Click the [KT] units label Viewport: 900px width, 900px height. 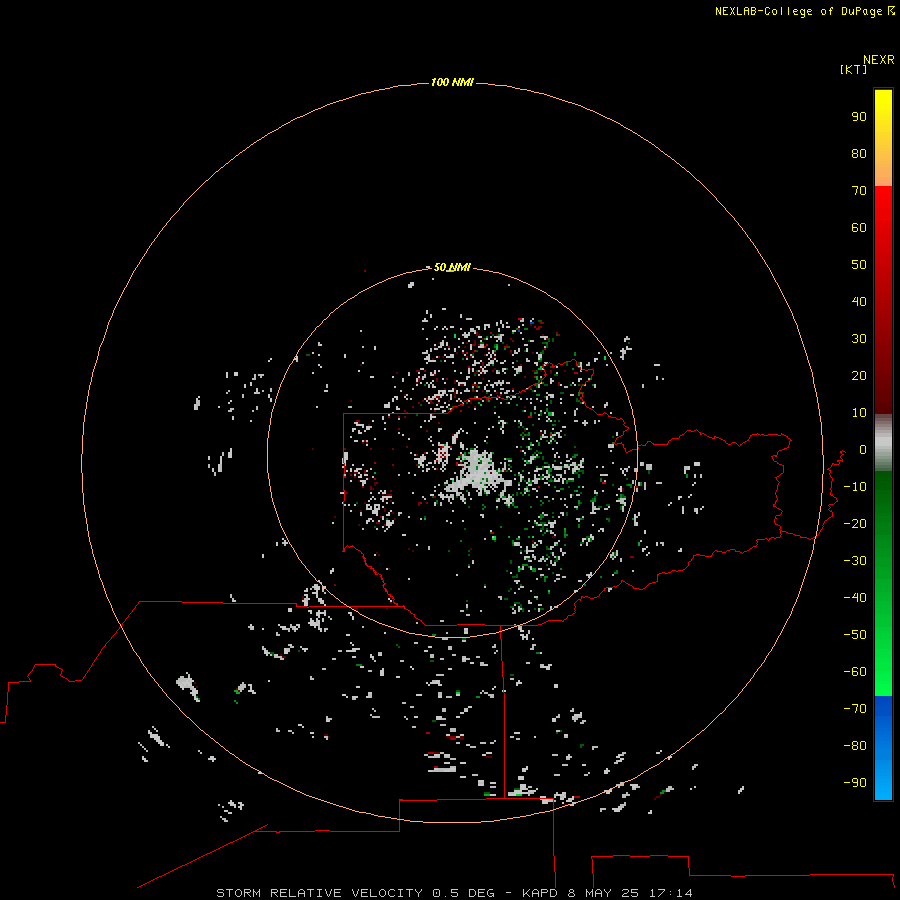tap(854, 69)
